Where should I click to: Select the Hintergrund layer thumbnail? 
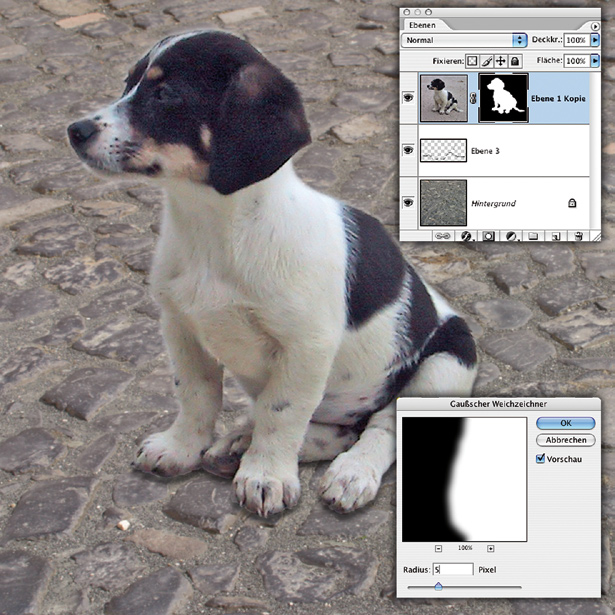[x=443, y=203]
